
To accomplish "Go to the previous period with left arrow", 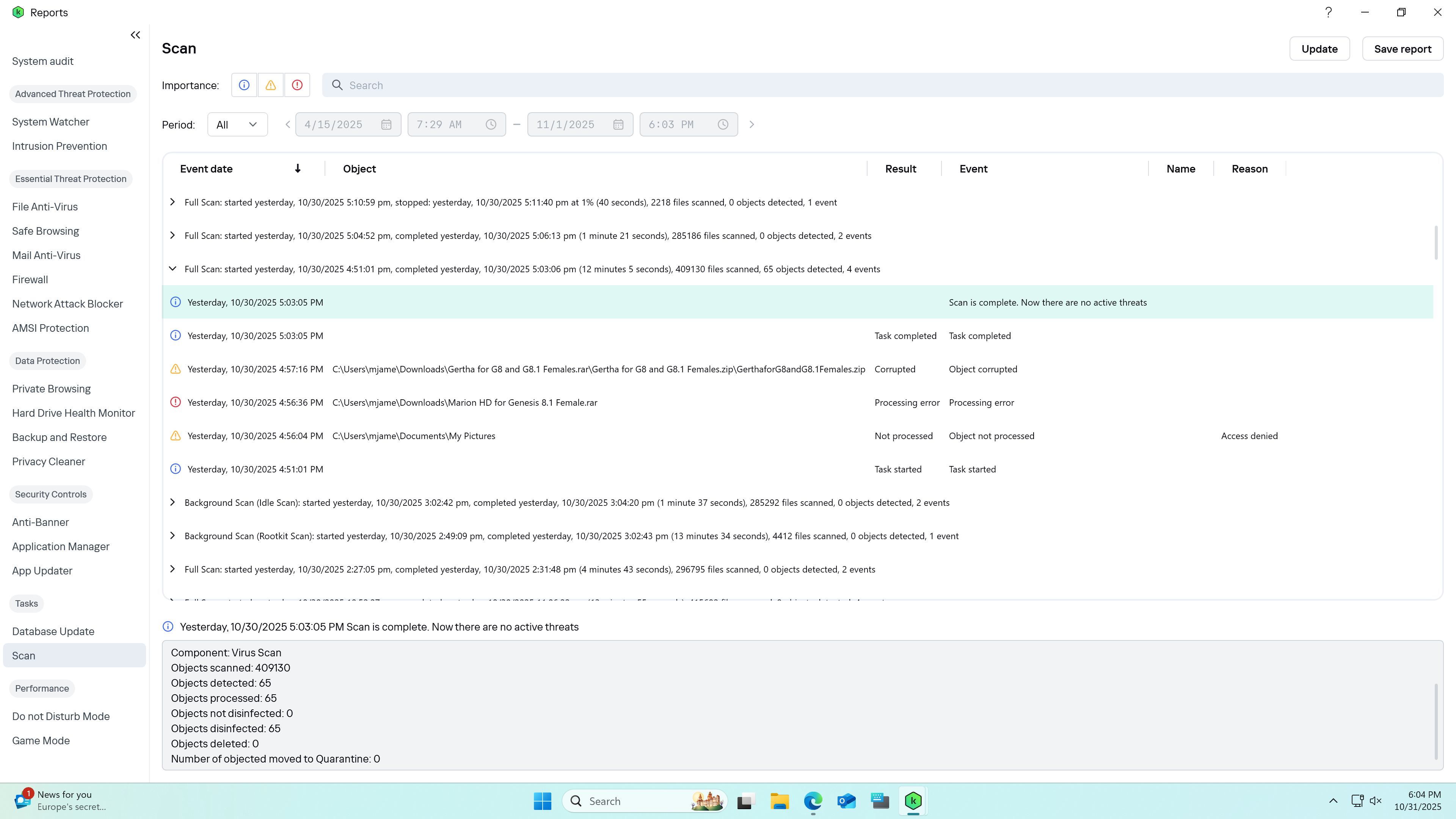I will click(x=288, y=124).
